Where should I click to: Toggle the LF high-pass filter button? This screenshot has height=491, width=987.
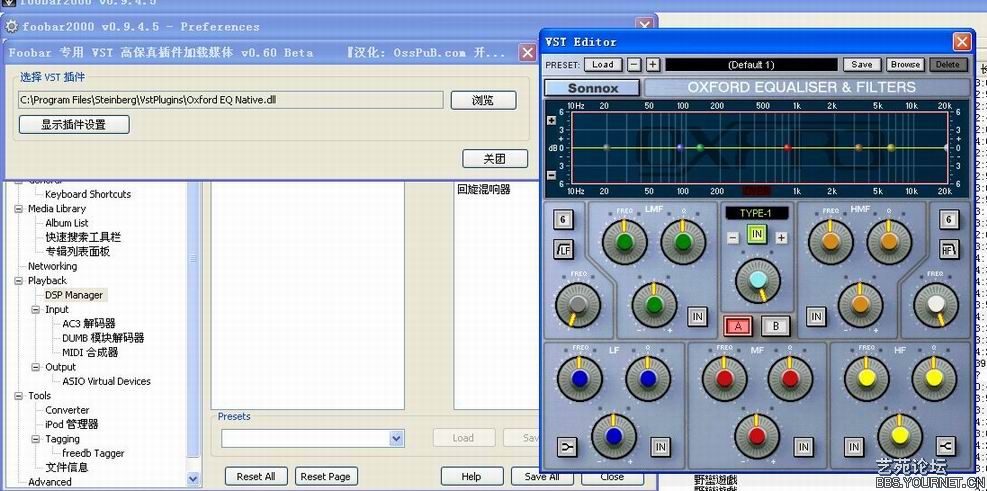point(563,249)
